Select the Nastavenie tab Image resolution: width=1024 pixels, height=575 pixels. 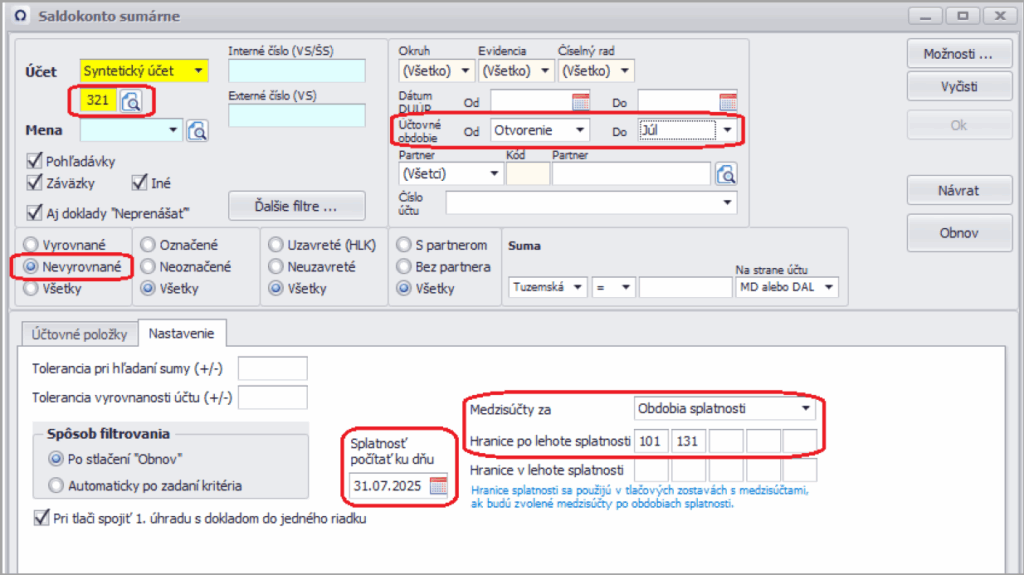(x=183, y=332)
